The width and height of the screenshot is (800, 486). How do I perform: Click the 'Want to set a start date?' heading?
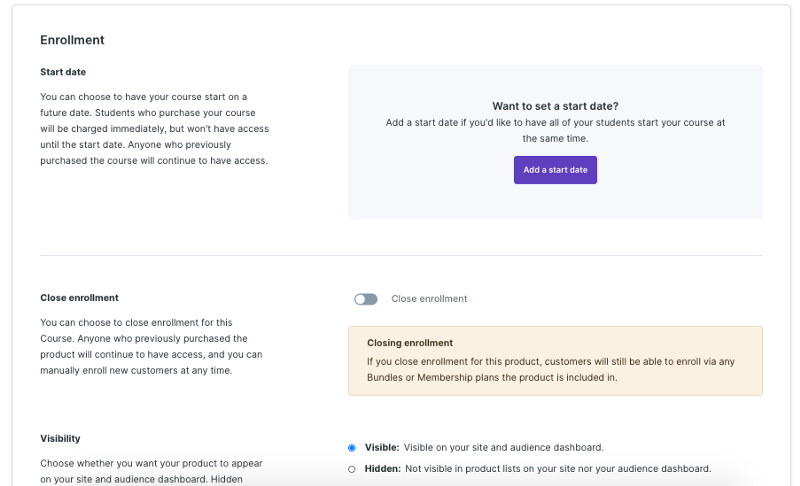point(555,106)
